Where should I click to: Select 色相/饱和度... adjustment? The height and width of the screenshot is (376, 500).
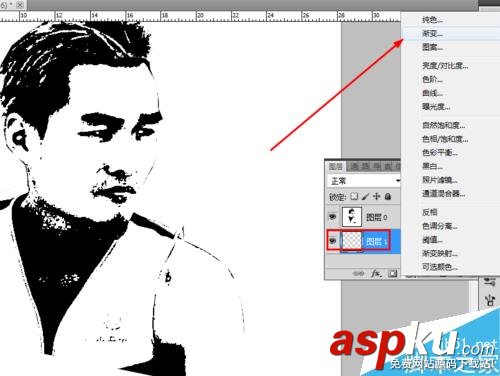pyautogui.click(x=445, y=139)
